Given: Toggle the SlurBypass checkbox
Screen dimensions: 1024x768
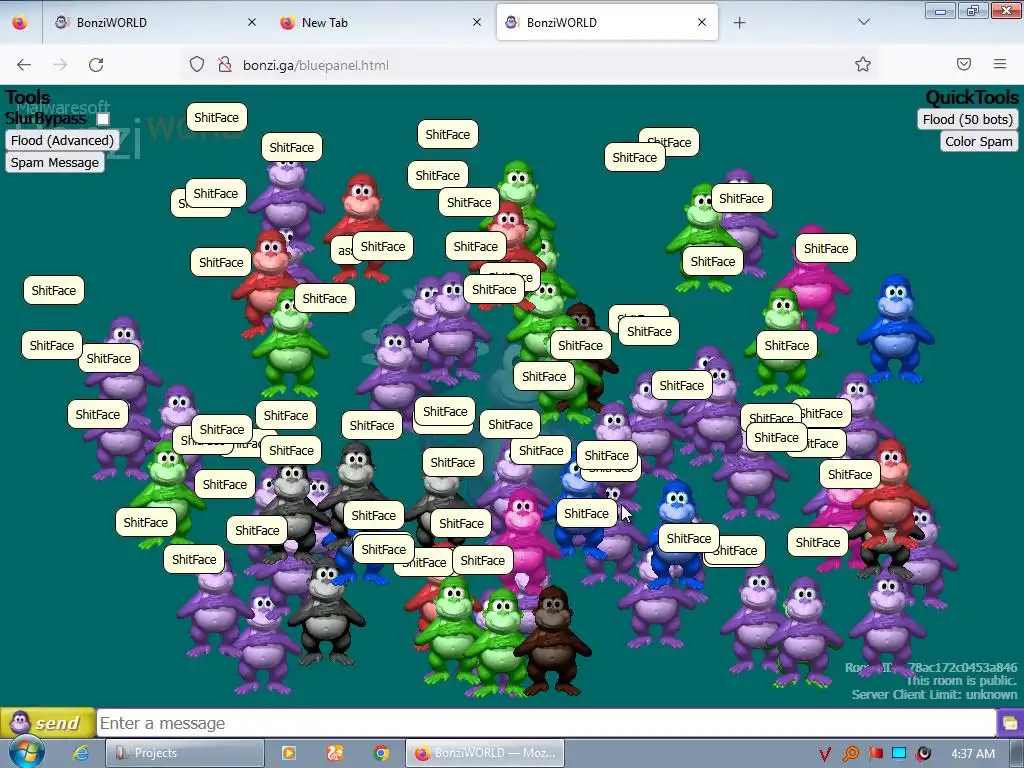Looking at the screenshot, I should 103,119.
